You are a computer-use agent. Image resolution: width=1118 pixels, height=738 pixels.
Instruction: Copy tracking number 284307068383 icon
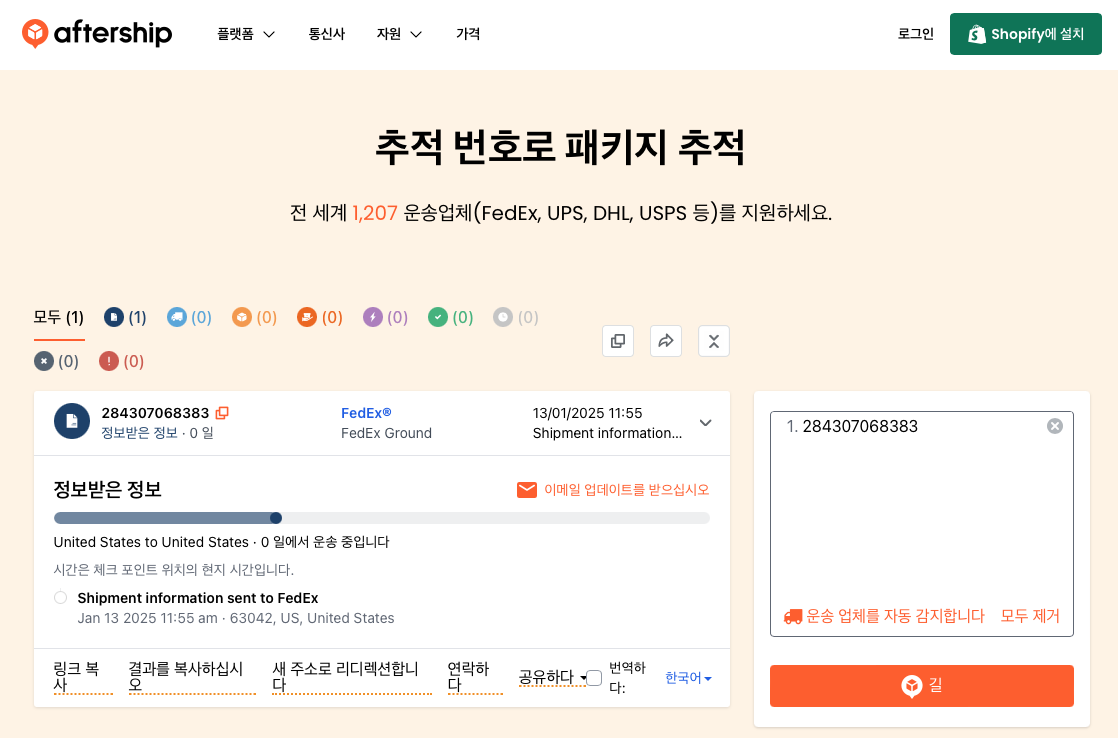tap(222, 413)
